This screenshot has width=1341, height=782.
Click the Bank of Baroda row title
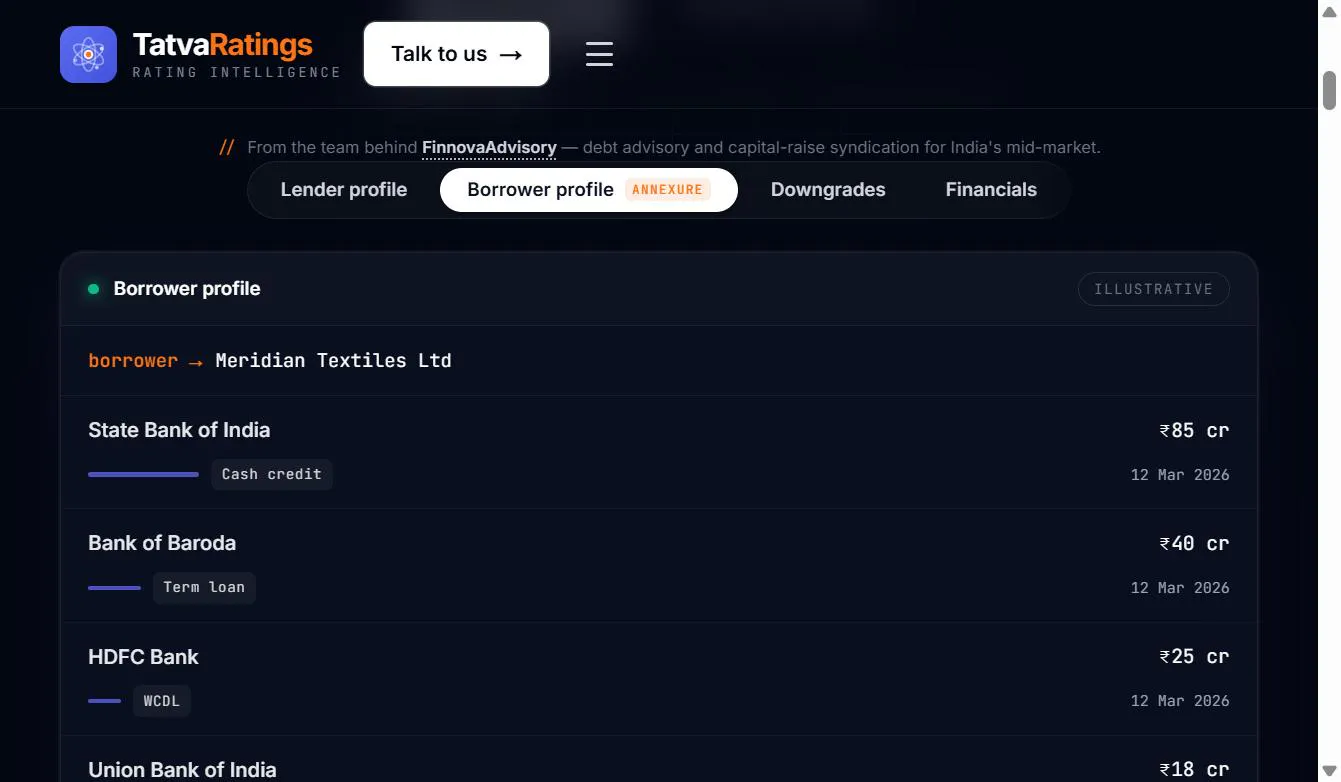point(162,543)
